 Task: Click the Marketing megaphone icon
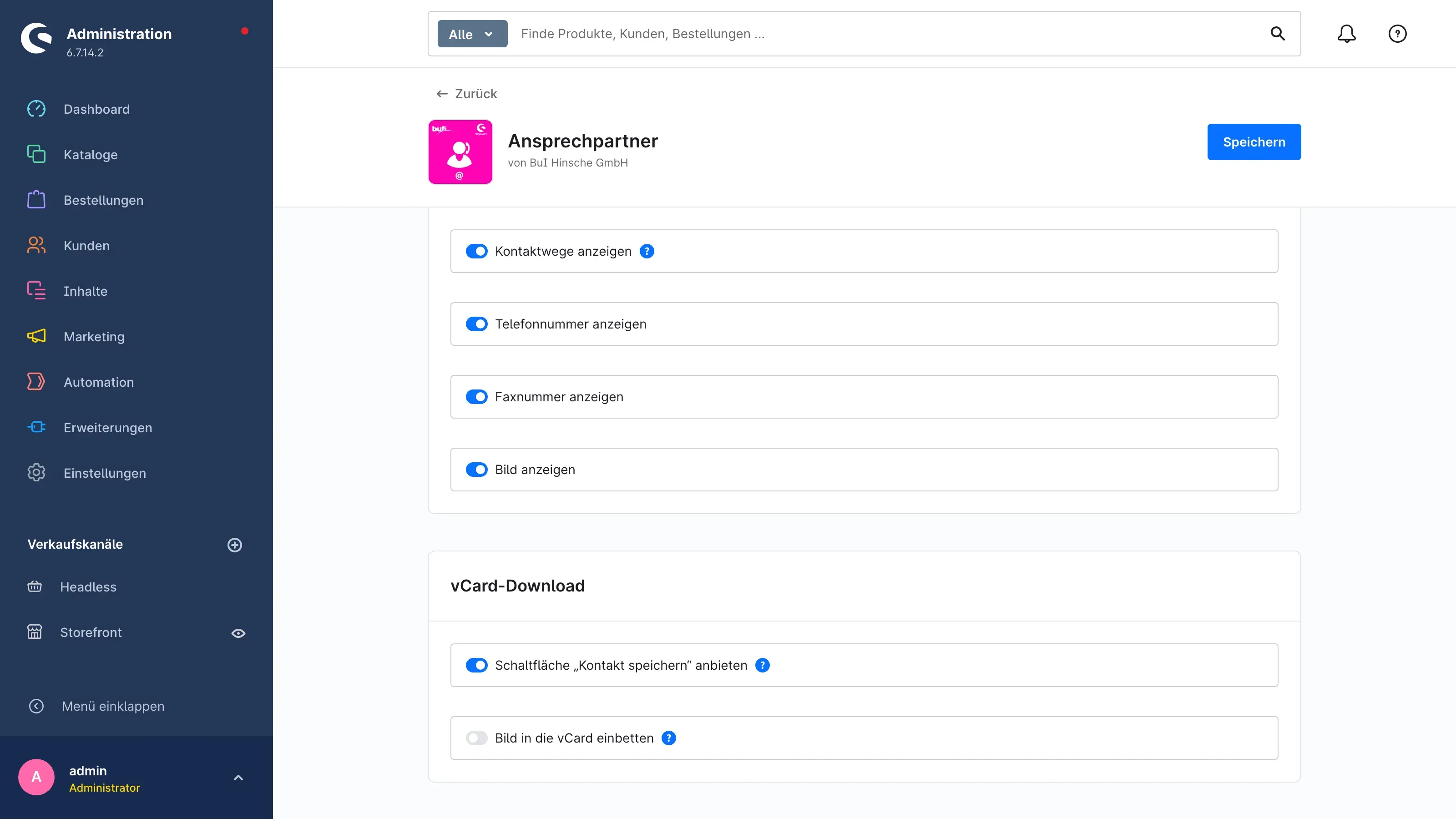(36, 336)
